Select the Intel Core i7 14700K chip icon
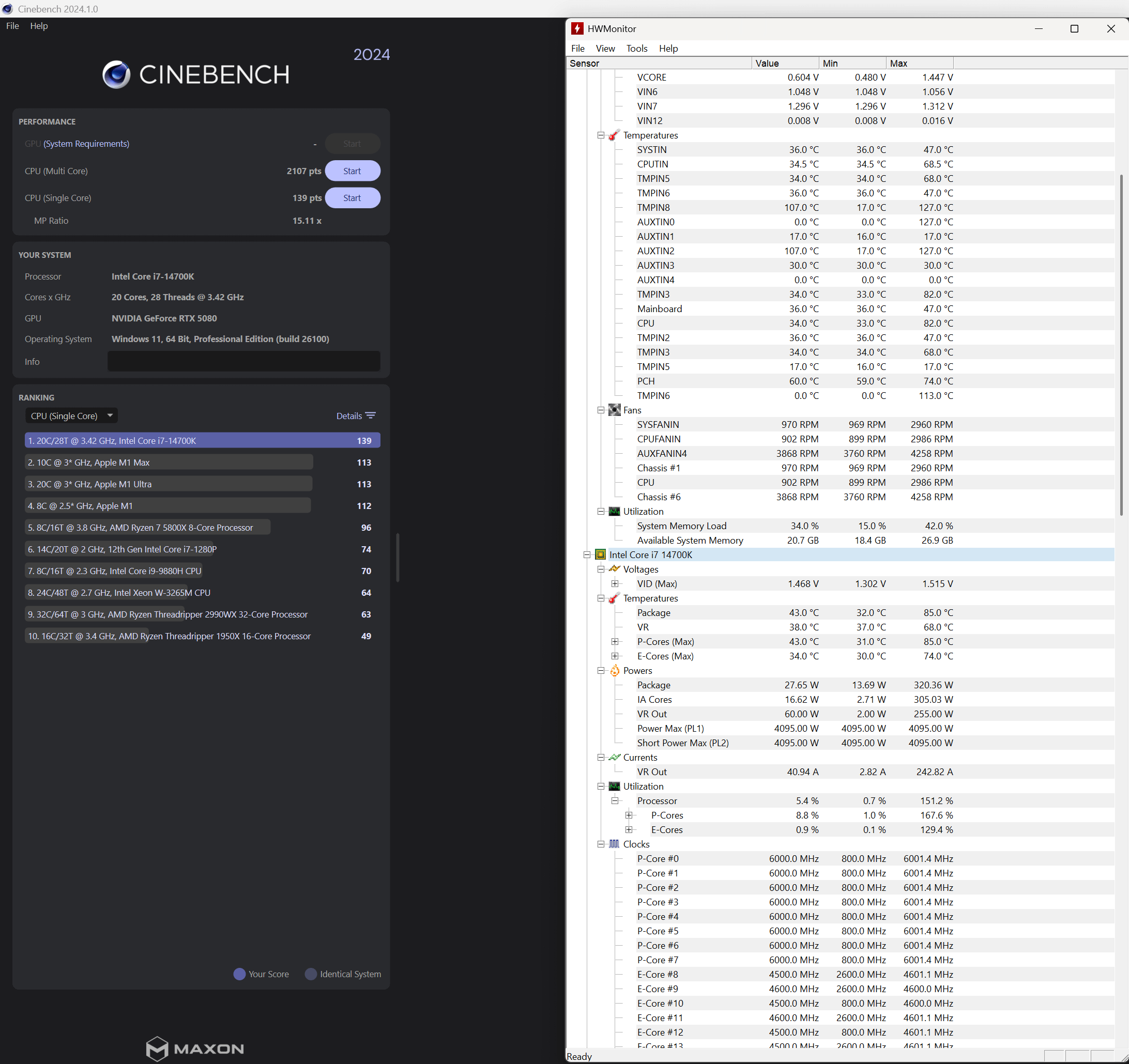This screenshot has width=1129, height=1064. pos(600,554)
